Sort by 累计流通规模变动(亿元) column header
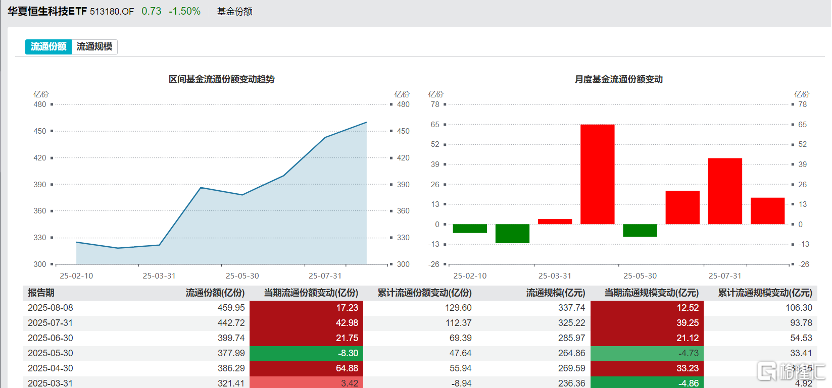The width and height of the screenshot is (832, 388). click(765, 293)
